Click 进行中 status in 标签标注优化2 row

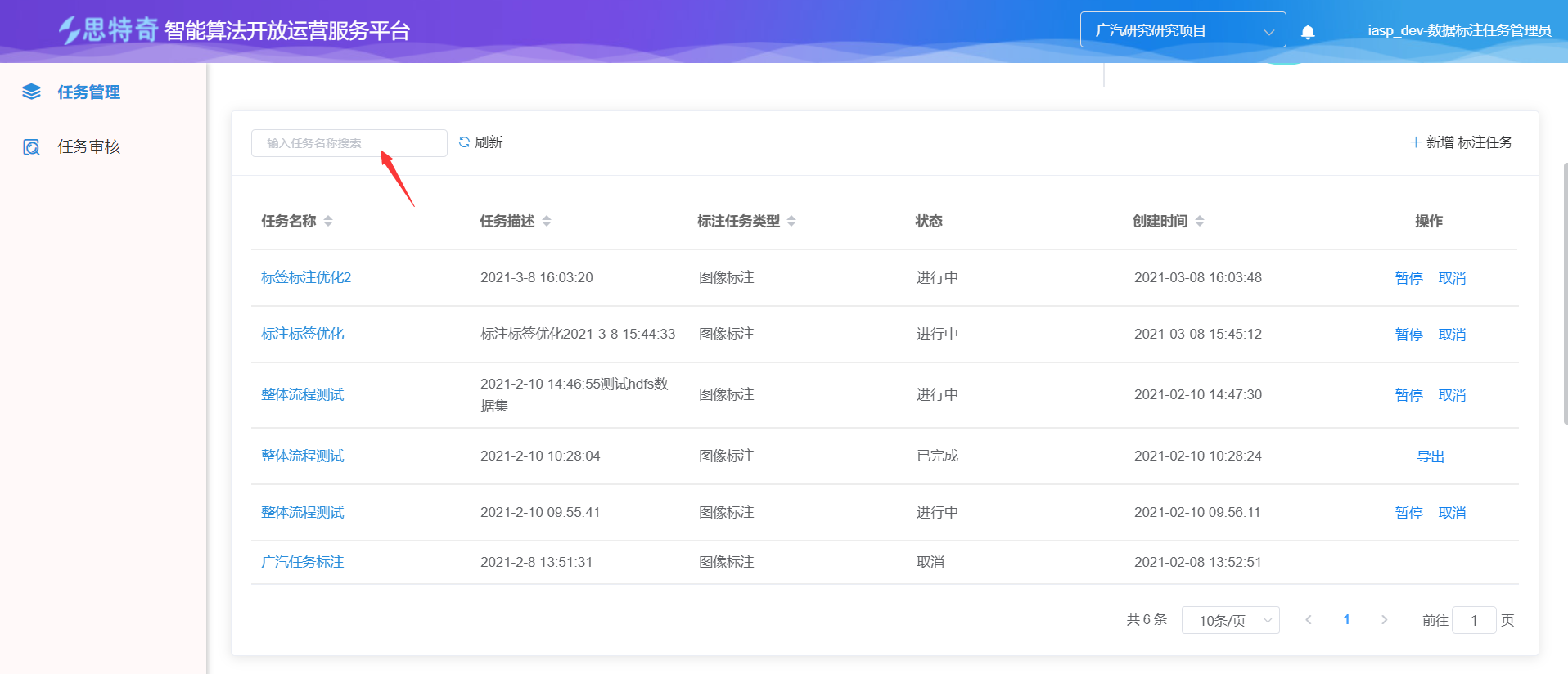[937, 277]
